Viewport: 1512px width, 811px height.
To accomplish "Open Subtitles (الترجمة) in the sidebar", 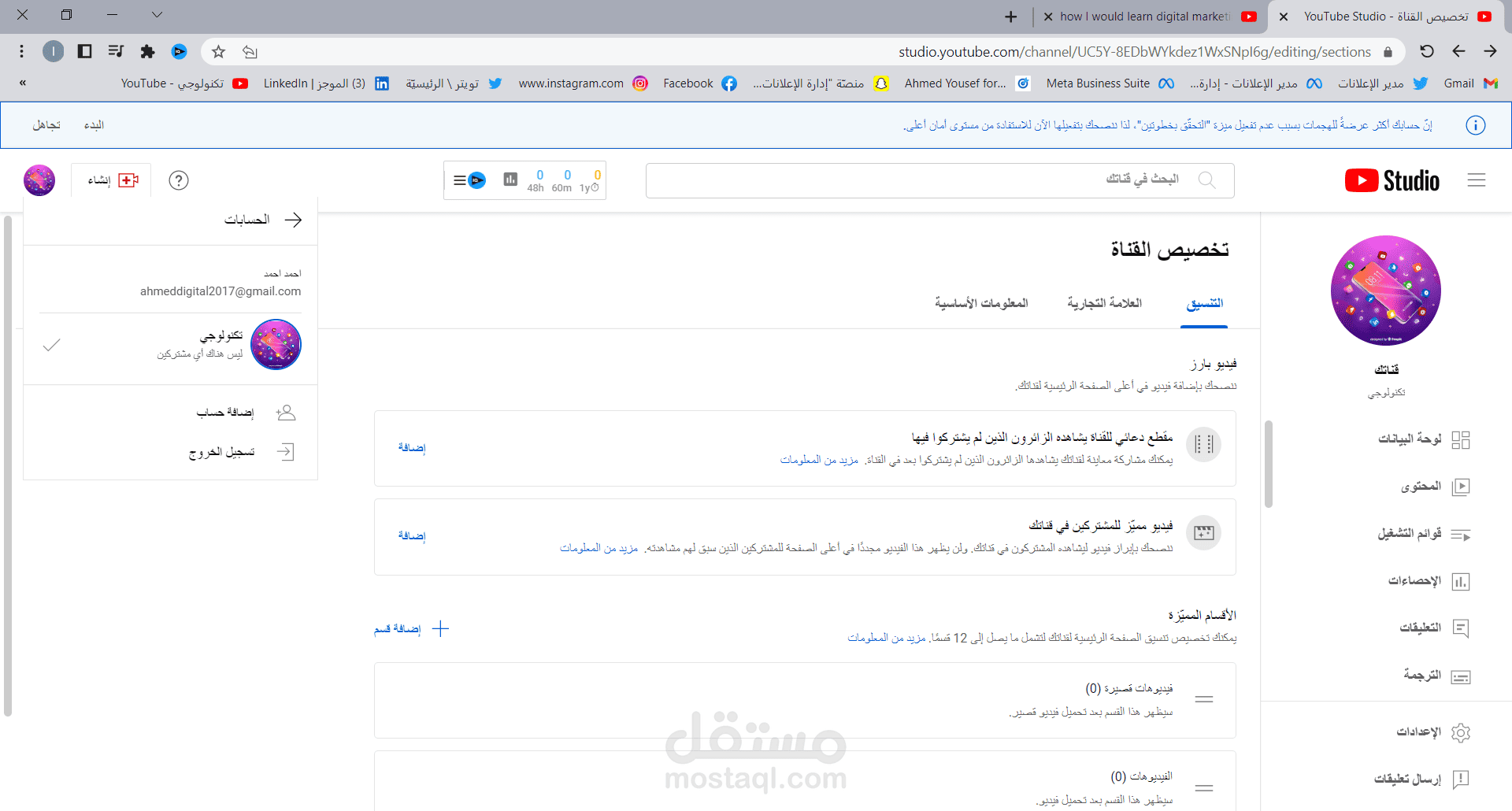I will [1460, 676].
